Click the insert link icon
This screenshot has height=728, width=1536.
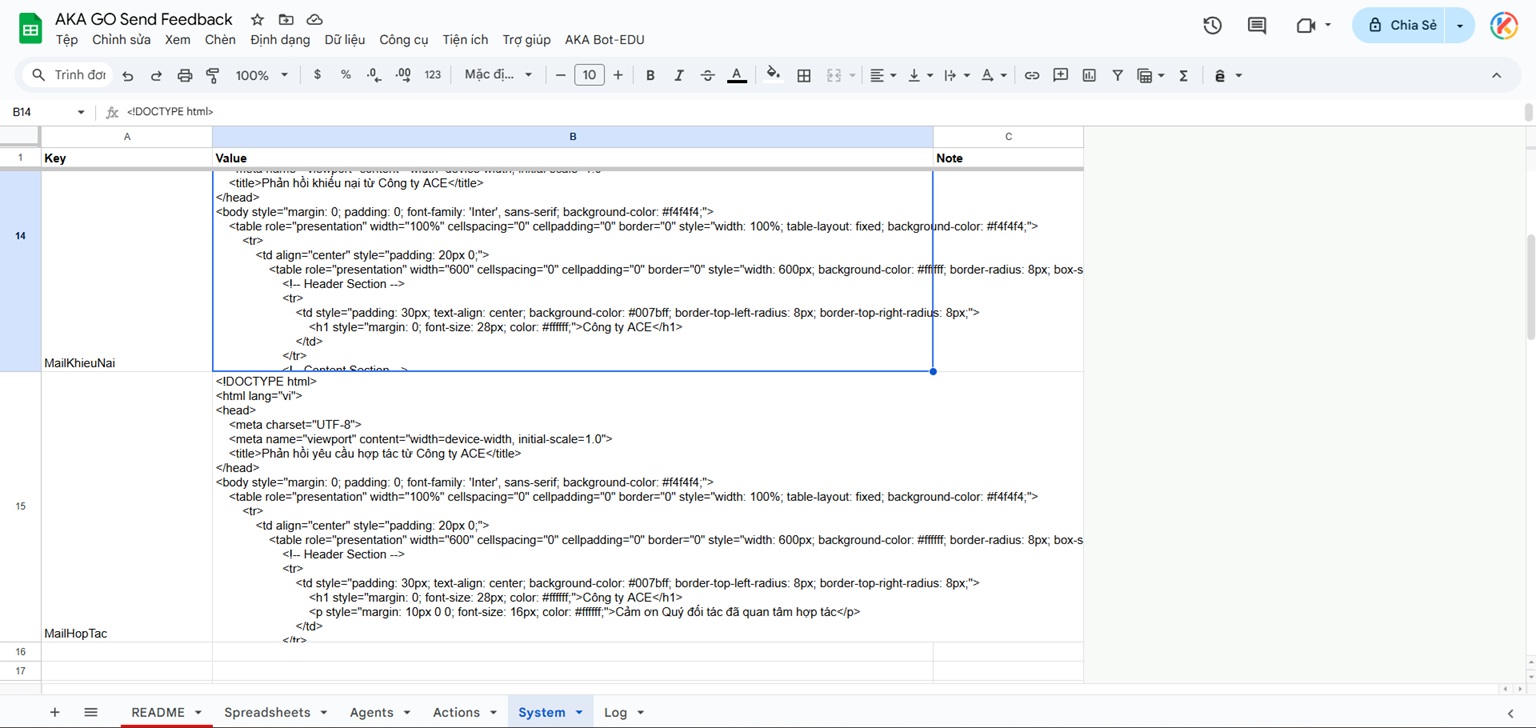1032,75
